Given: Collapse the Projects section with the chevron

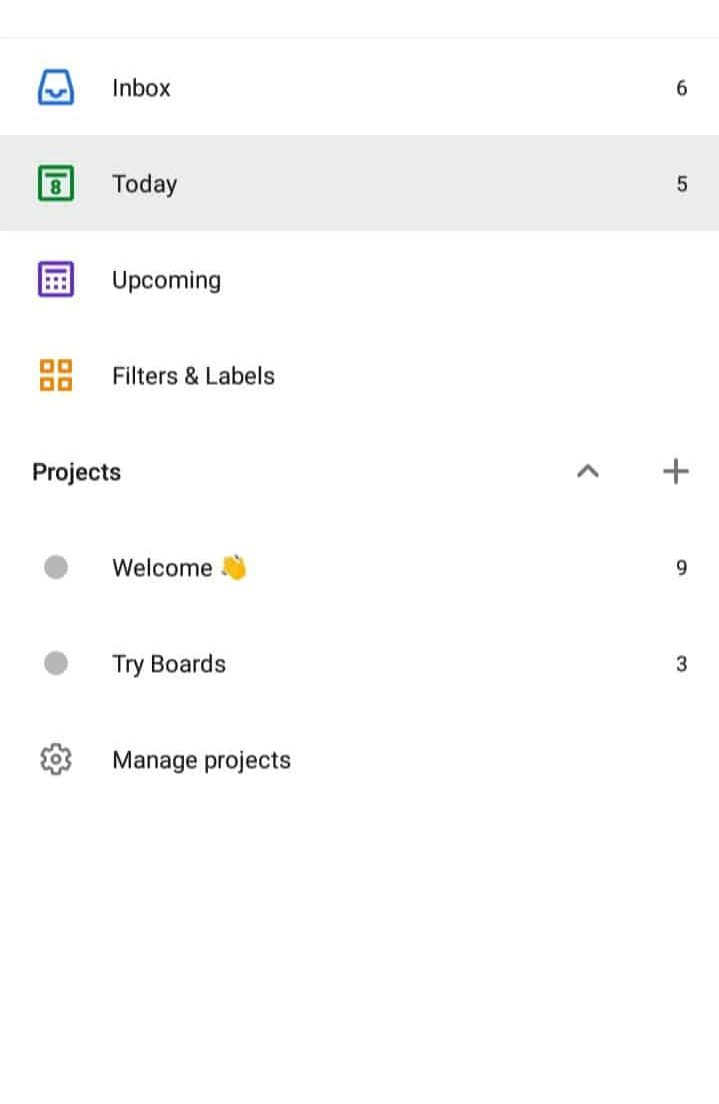Looking at the screenshot, I should [x=588, y=471].
